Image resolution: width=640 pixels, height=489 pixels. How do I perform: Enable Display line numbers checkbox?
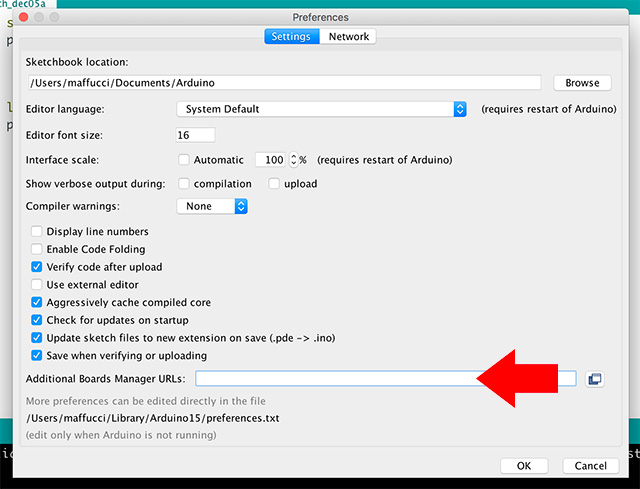click(37, 231)
